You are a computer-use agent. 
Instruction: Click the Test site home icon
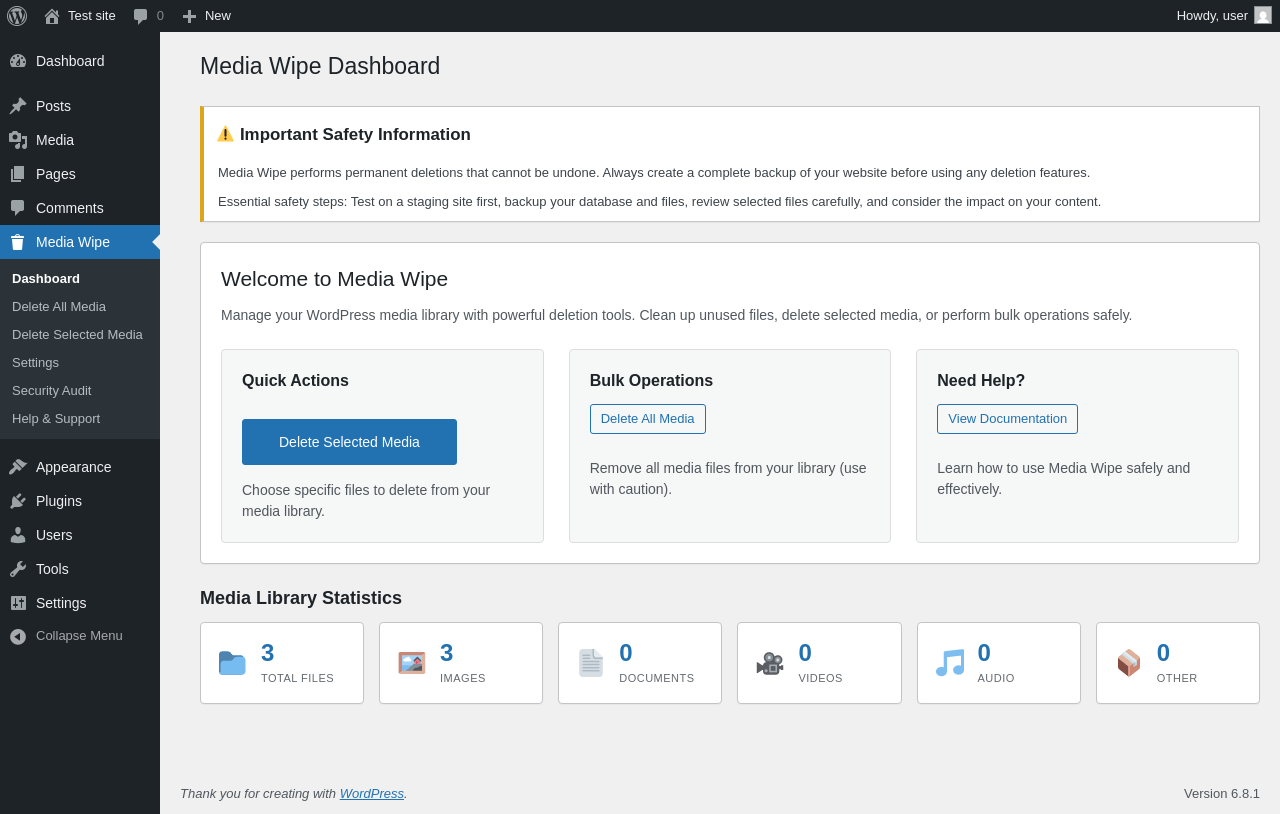coord(52,16)
